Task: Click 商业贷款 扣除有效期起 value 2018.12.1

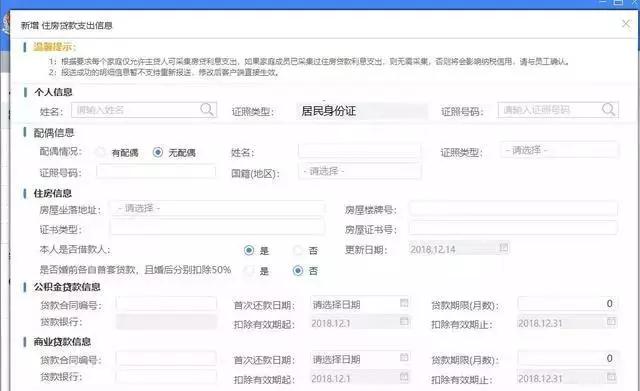Action: 331,379
